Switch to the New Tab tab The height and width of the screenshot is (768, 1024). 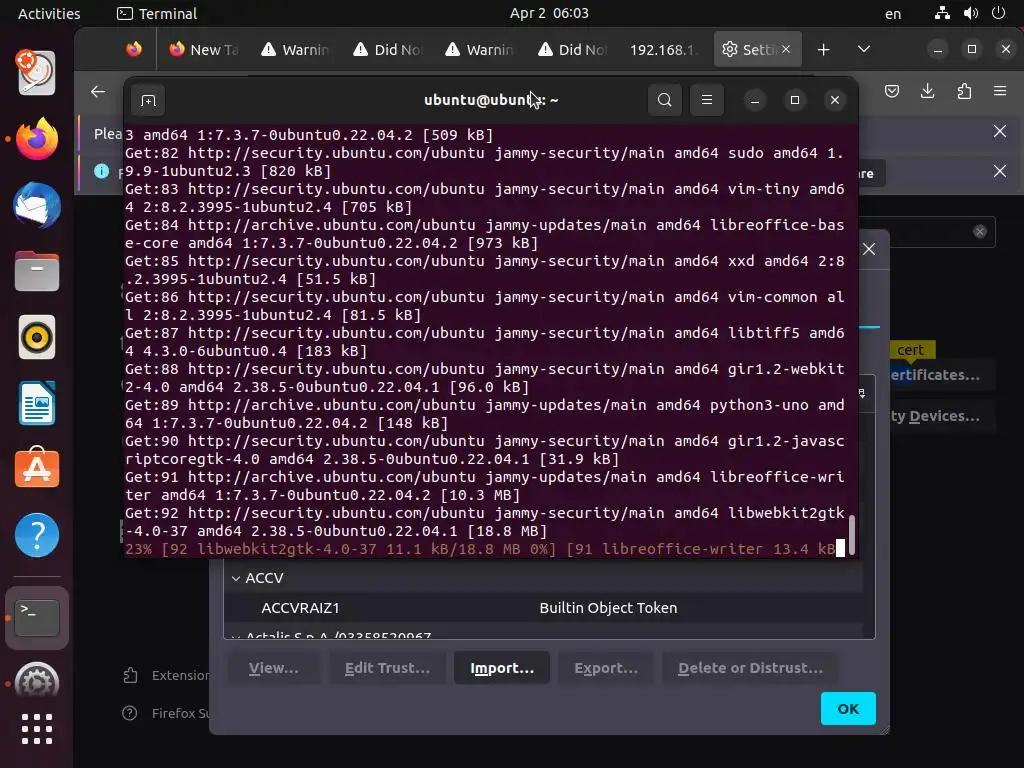pyautogui.click(x=204, y=50)
